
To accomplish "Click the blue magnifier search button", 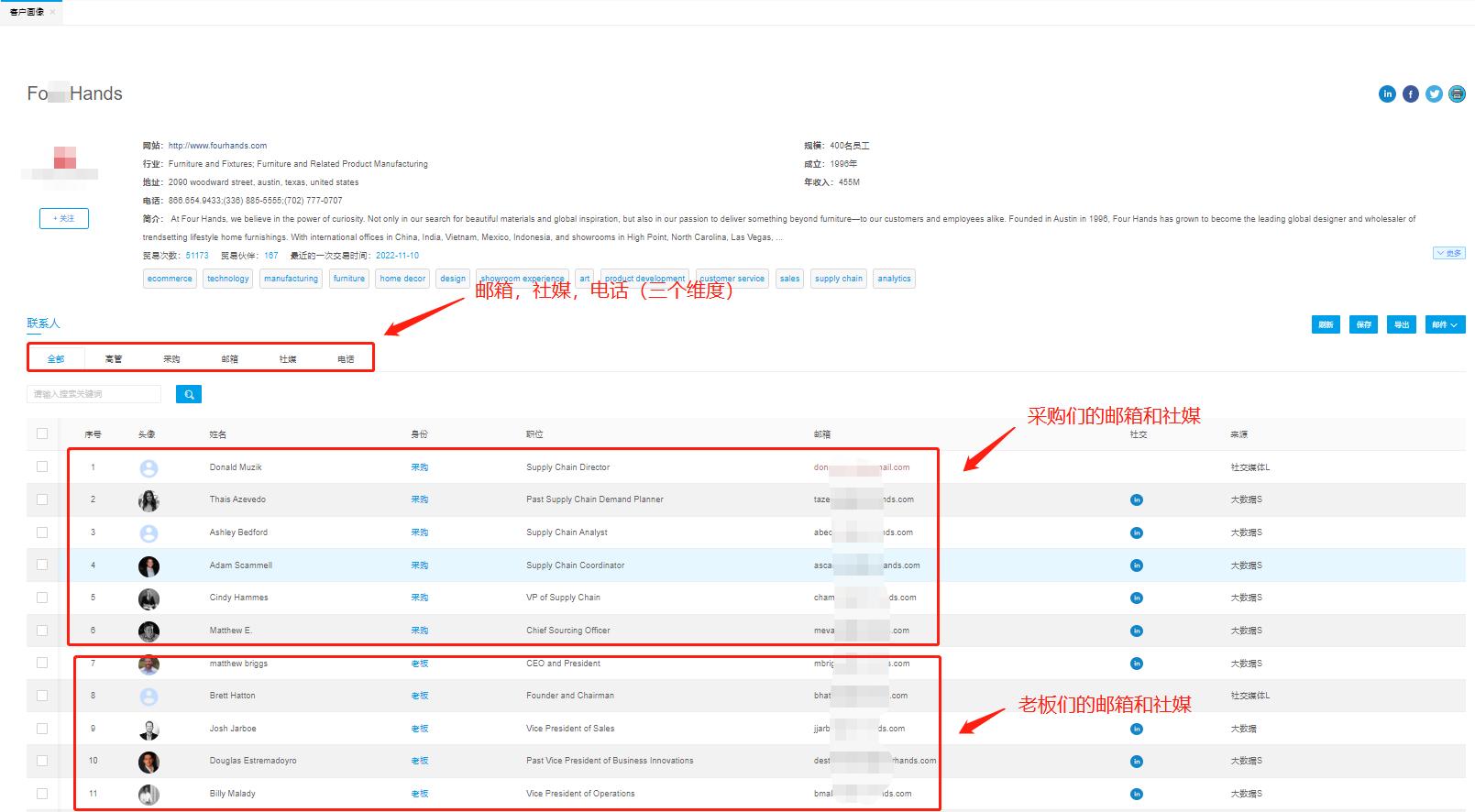I will (x=188, y=394).
